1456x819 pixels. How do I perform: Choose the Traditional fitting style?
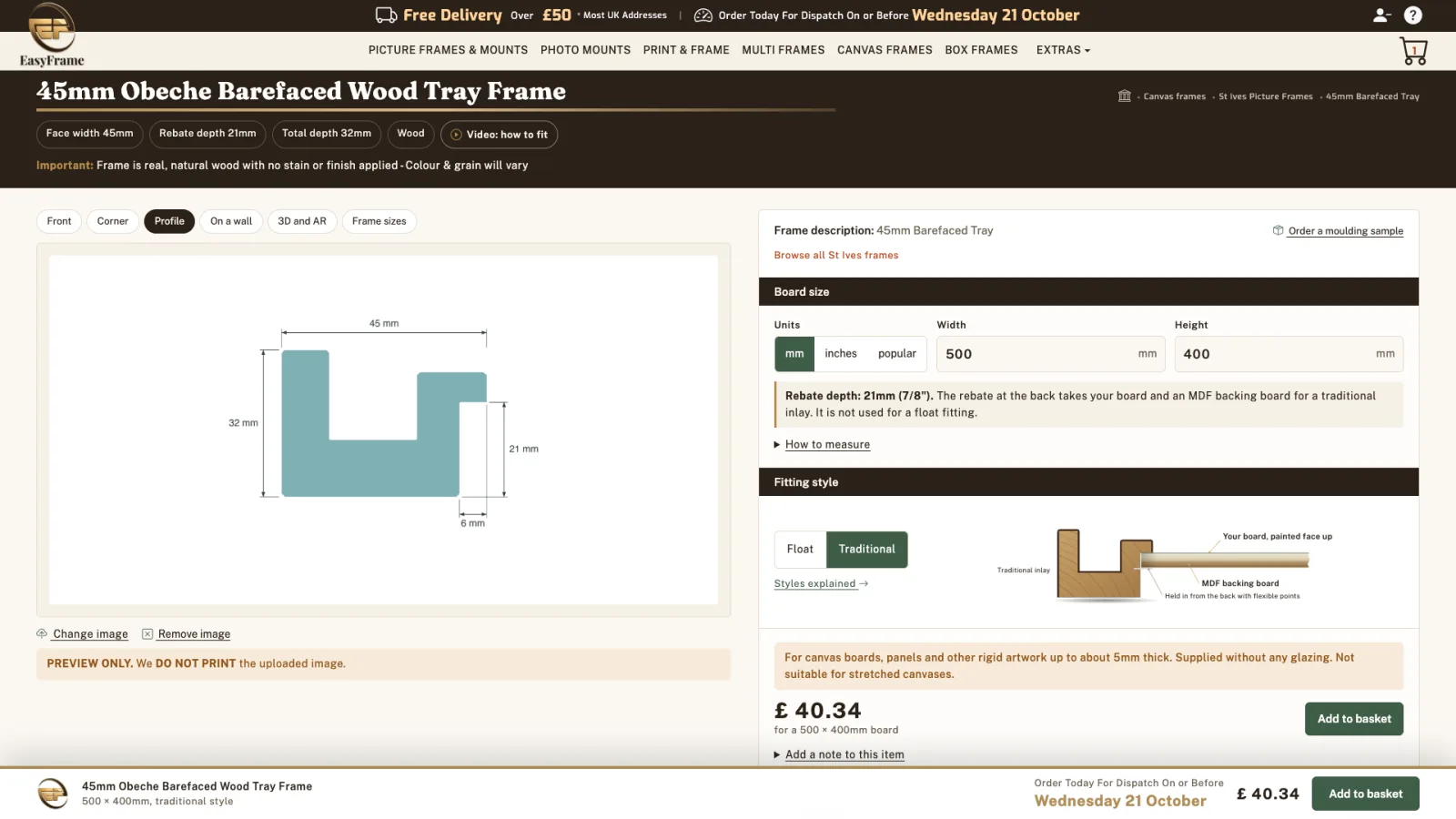coord(867,550)
